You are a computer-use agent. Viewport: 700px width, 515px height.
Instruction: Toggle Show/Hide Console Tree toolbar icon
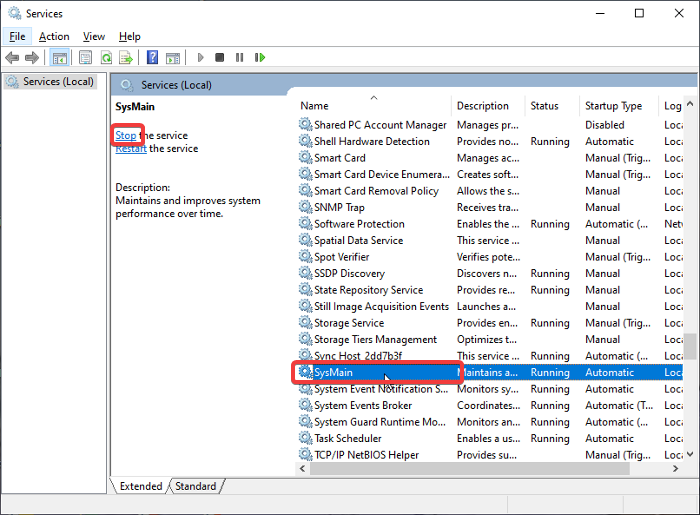pos(60,58)
